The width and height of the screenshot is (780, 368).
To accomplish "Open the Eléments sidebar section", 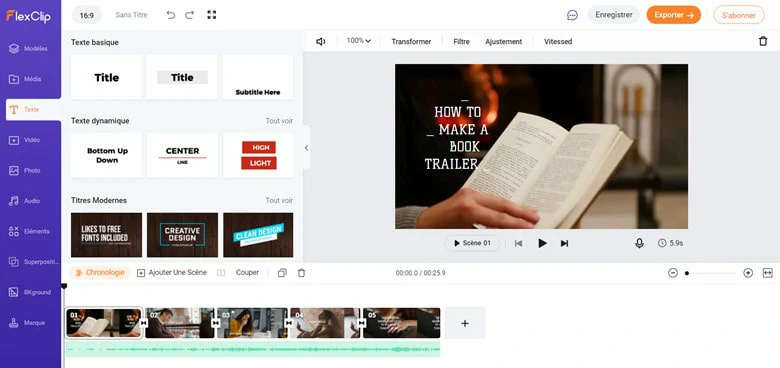I will 30,231.
